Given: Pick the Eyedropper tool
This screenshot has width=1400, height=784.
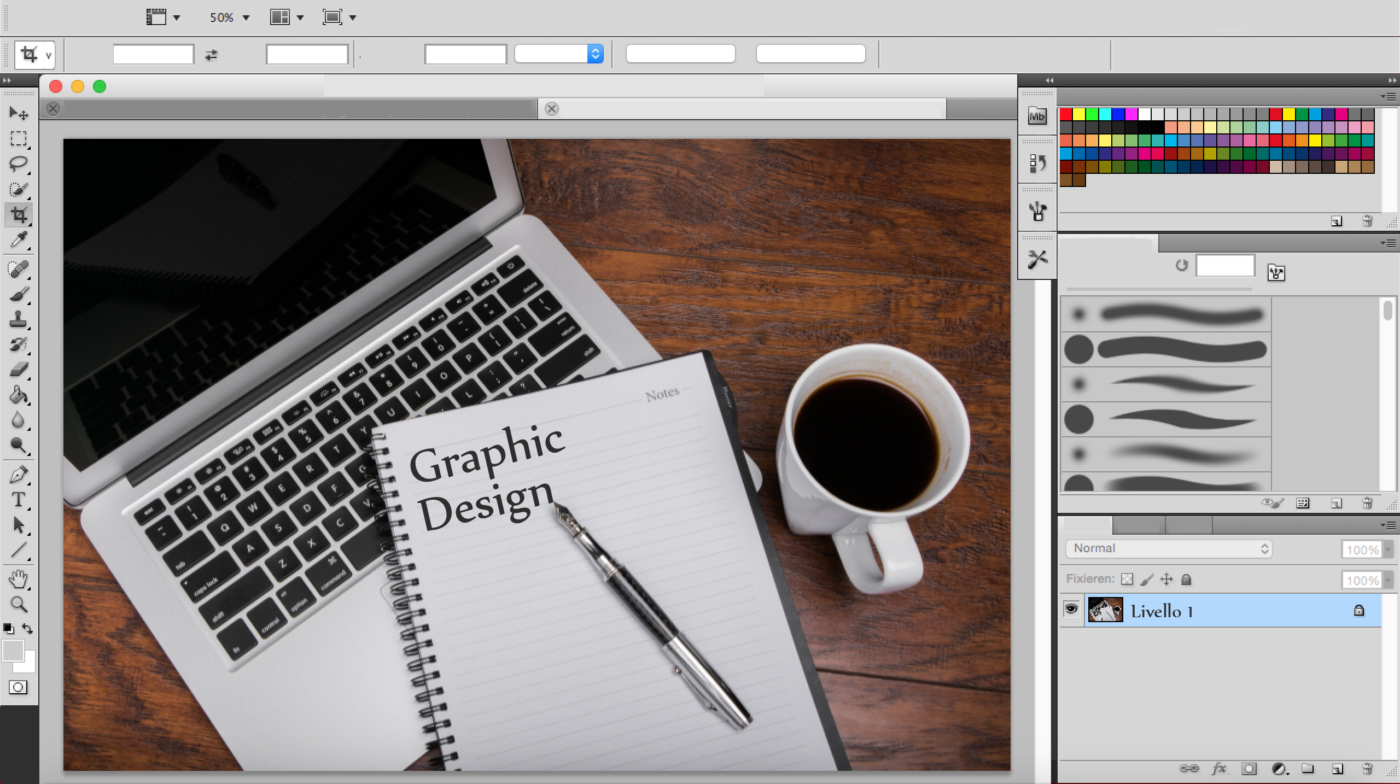Looking at the screenshot, I should pos(18,240).
